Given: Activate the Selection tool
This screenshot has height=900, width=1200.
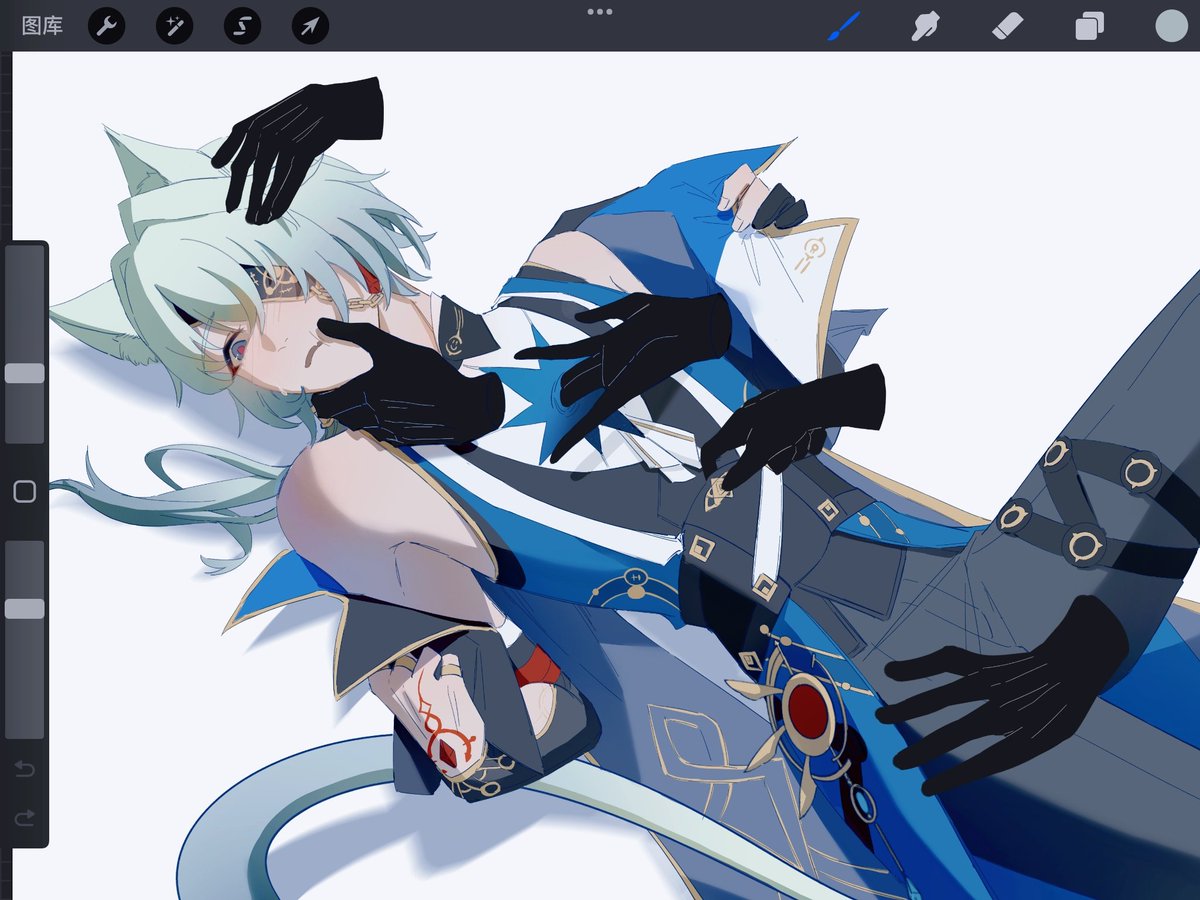Looking at the screenshot, I should pos(243,26).
